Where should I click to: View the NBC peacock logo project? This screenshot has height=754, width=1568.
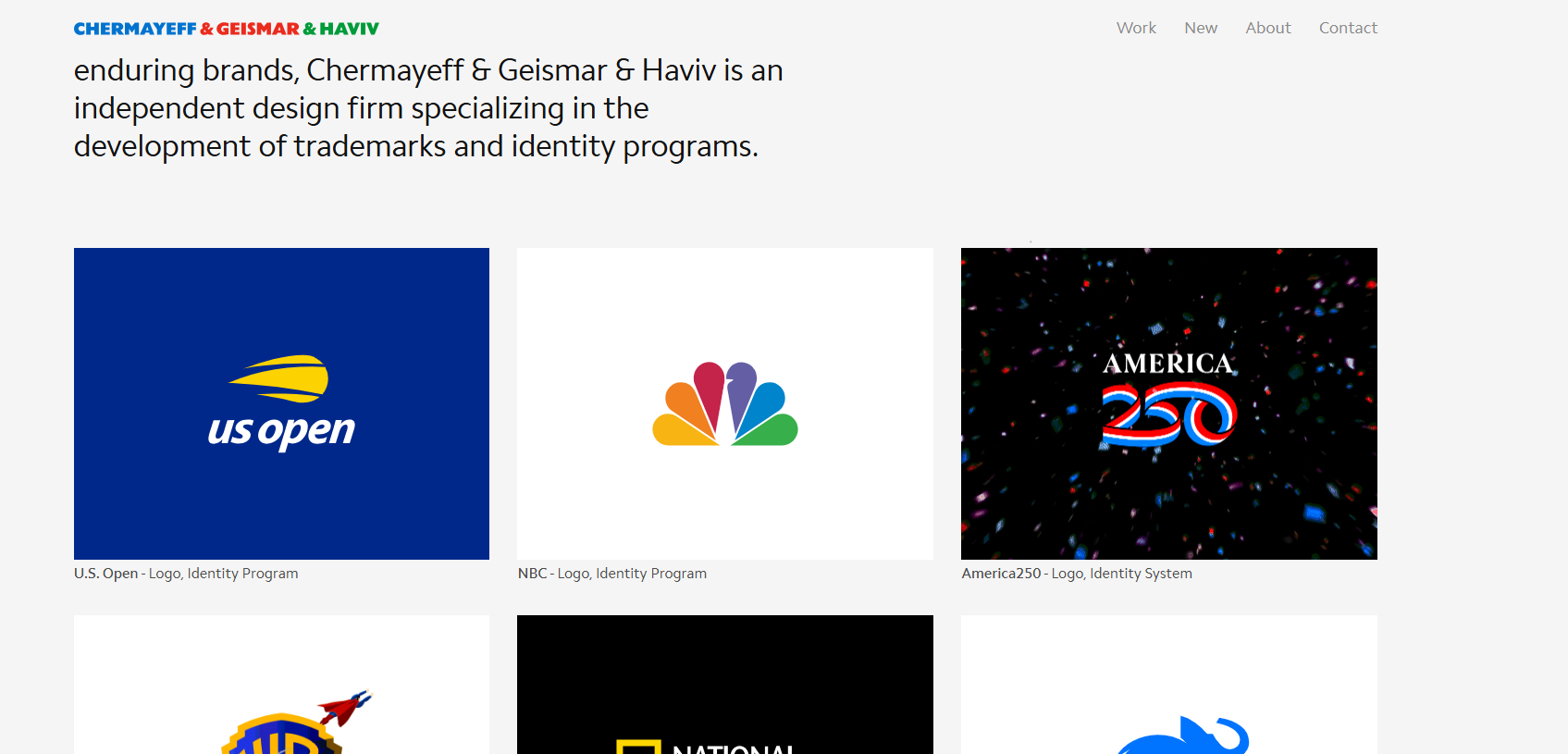tap(725, 403)
